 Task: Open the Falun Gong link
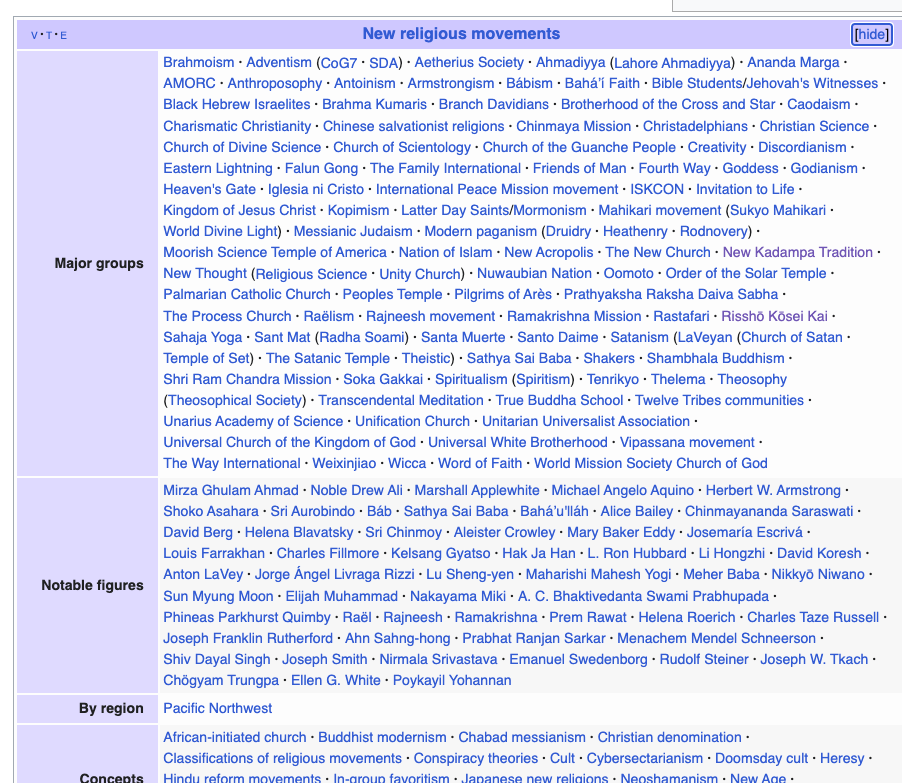pos(321,168)
